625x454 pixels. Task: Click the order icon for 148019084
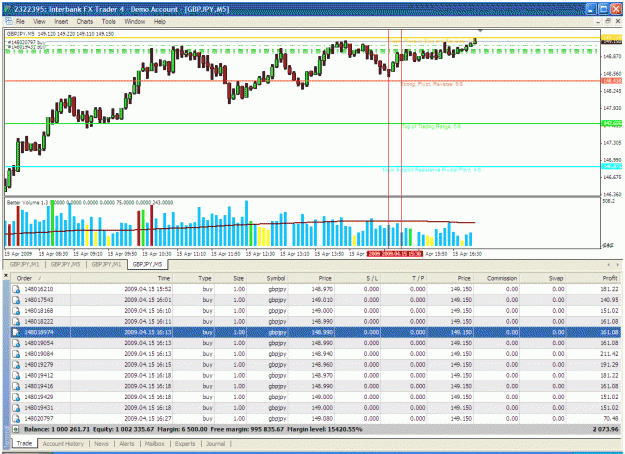click(x=16, y=354)
